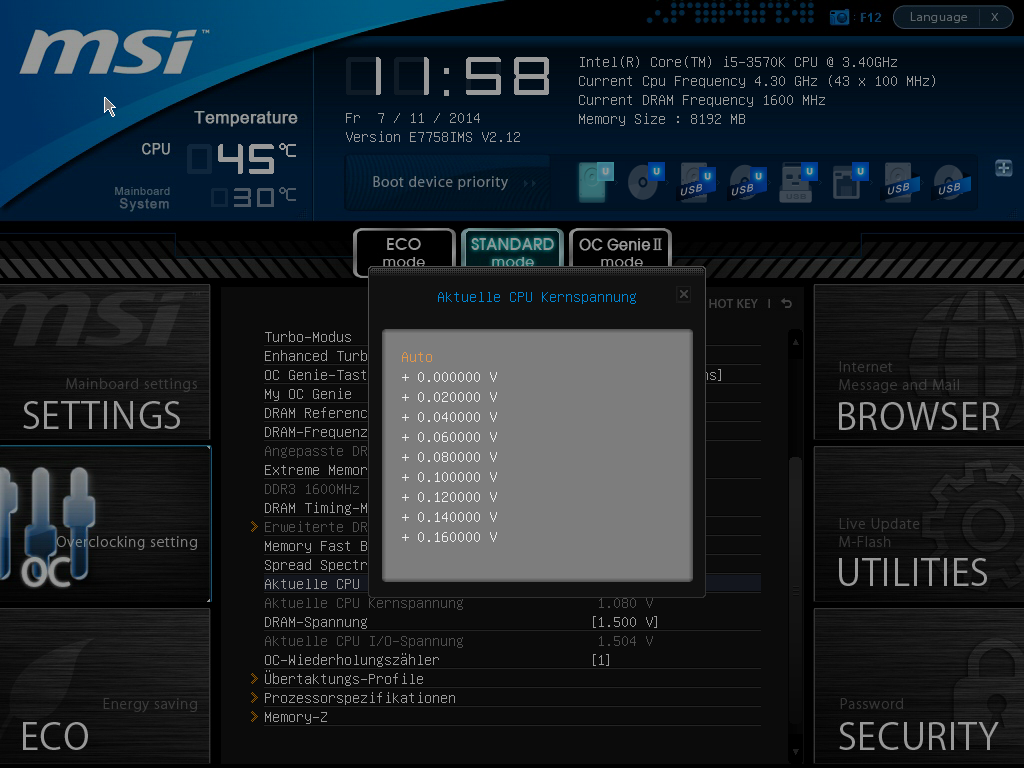Switch to STANDARD mode tab
The image size is (1024, 768).
512,251
